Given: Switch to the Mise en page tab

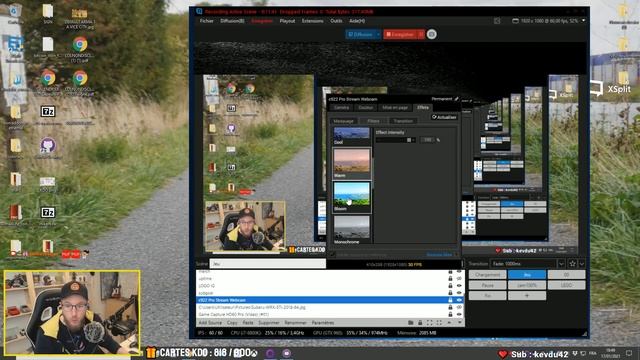Looking at the screenshot, I should (395, 108).
